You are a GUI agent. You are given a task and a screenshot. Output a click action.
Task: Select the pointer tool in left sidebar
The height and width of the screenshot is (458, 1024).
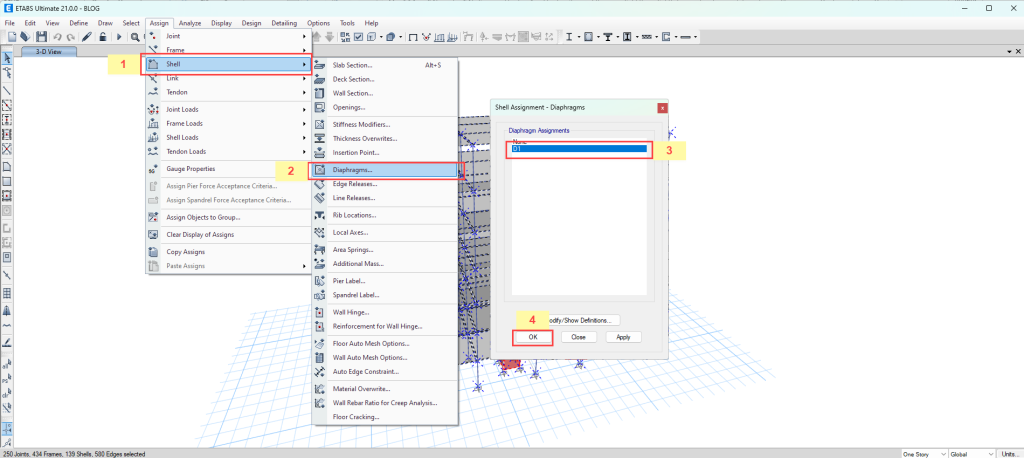7,58
